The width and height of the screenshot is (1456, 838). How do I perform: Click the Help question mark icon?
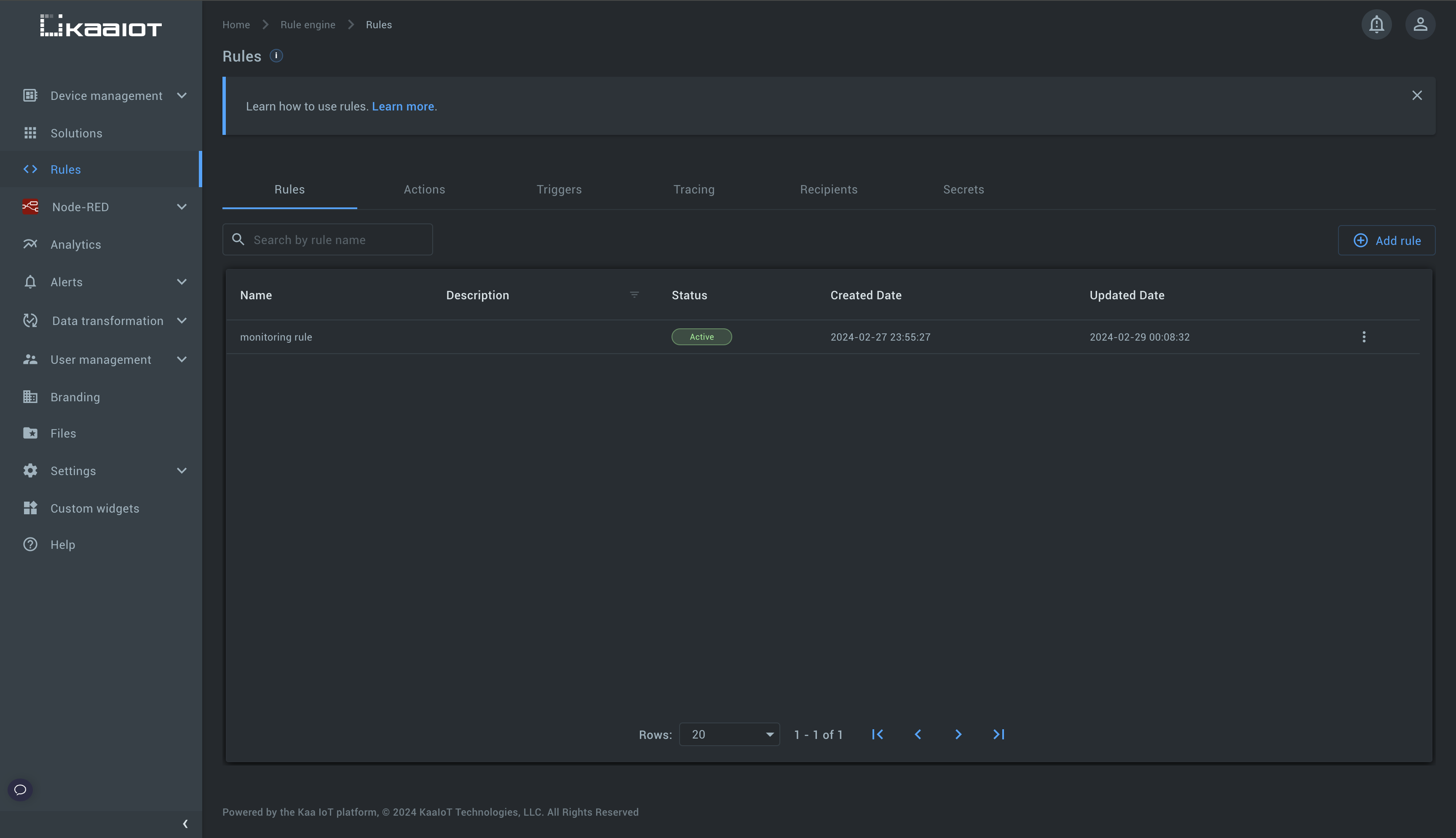tap(30, 544)
